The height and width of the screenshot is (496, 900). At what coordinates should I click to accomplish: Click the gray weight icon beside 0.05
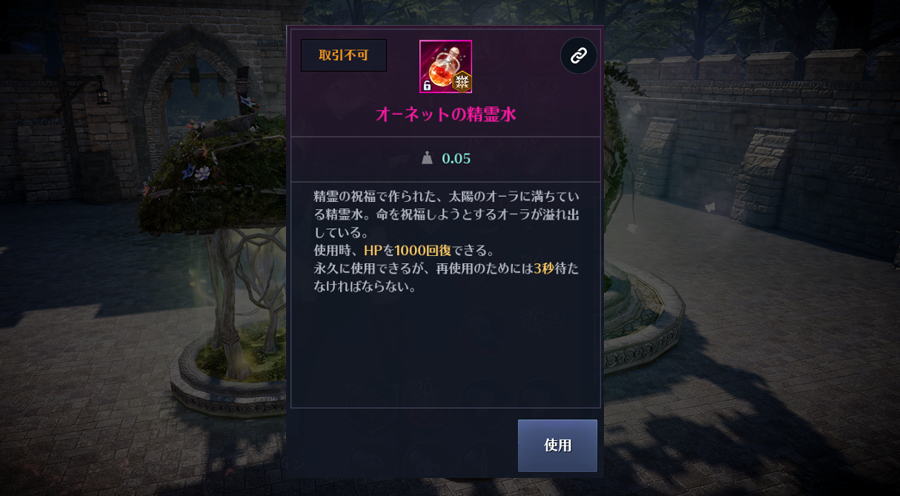(426, 158)
